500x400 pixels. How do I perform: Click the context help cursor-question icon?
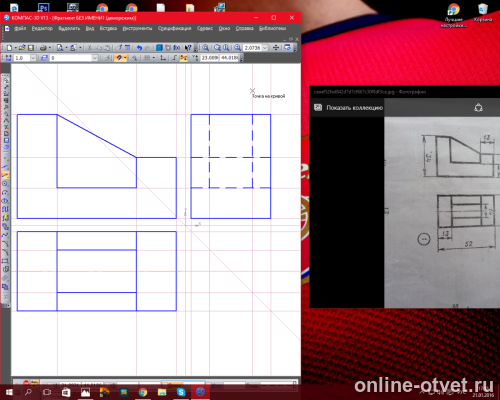tap(188, 48)
